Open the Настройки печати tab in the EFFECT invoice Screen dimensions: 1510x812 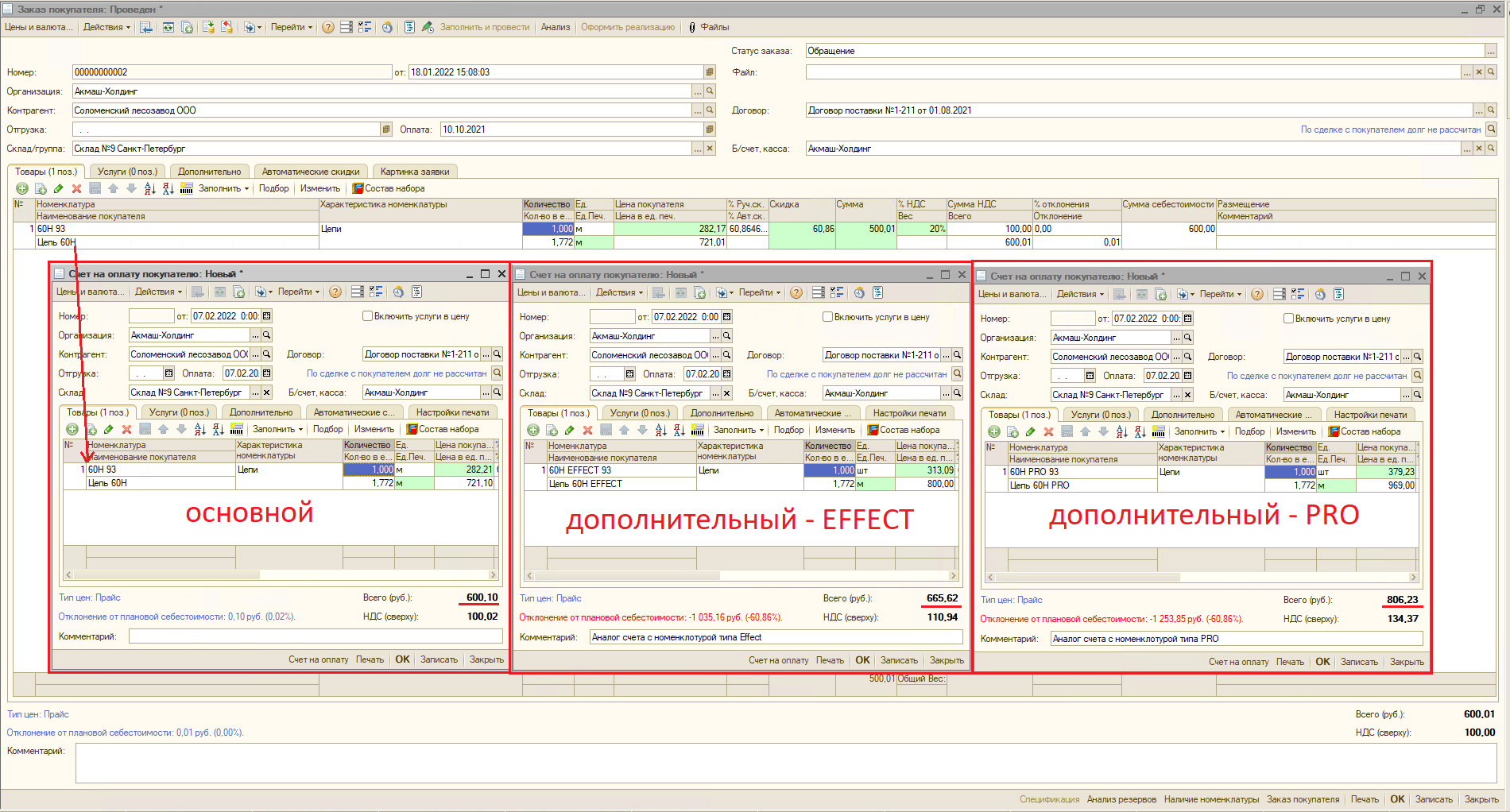pos(910,413)
